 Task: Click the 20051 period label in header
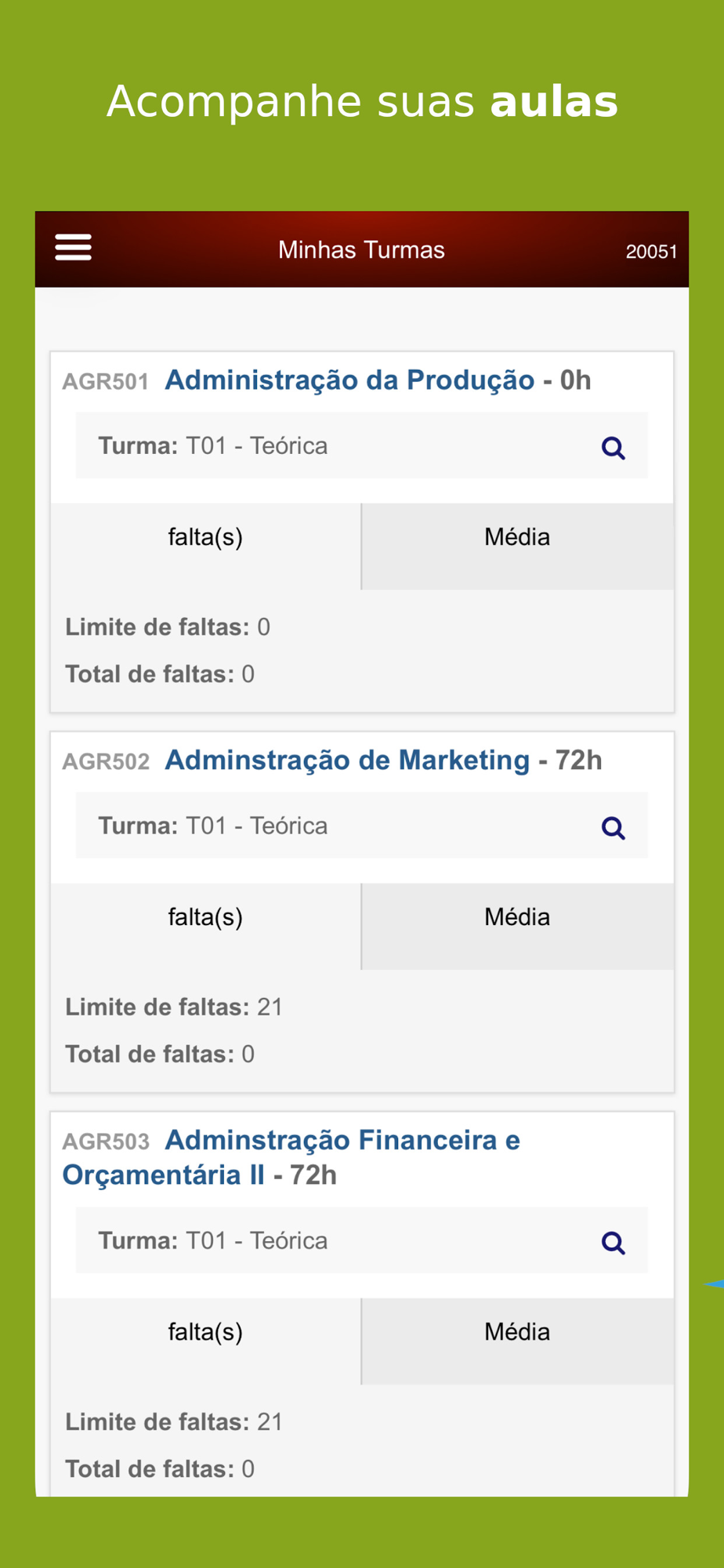(651, 252)
